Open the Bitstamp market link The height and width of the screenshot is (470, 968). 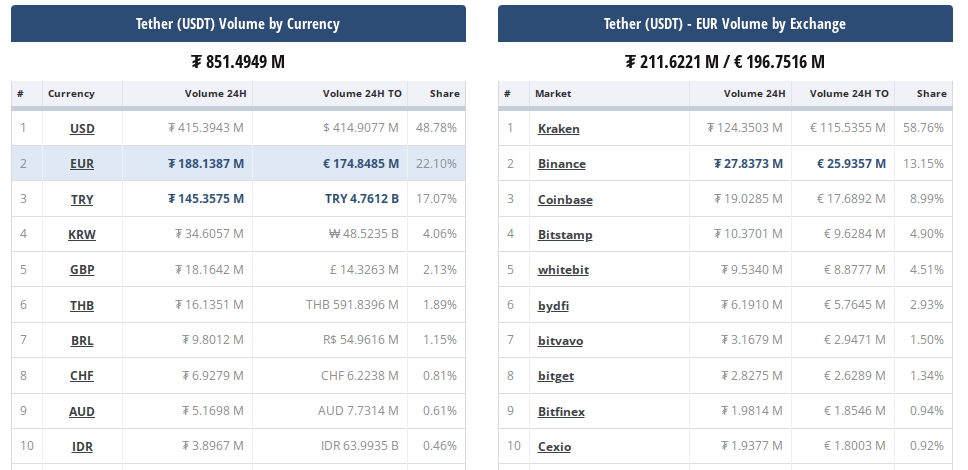565,235
